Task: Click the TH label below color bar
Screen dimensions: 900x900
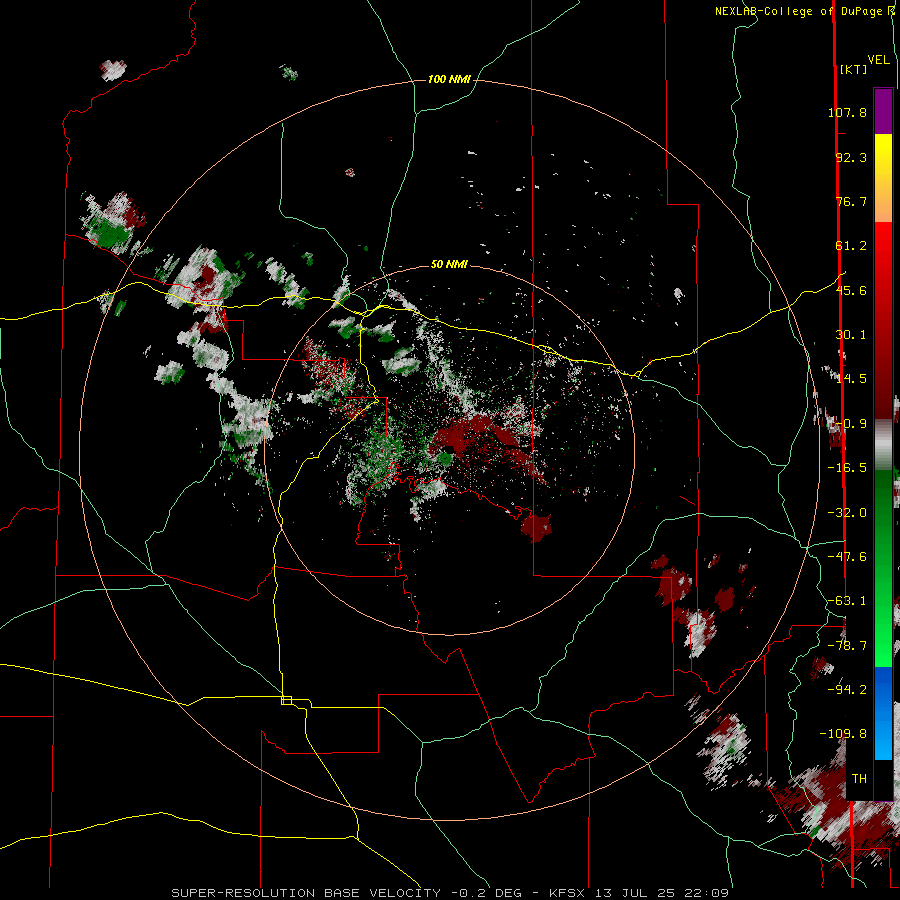Action: (859, 779)
